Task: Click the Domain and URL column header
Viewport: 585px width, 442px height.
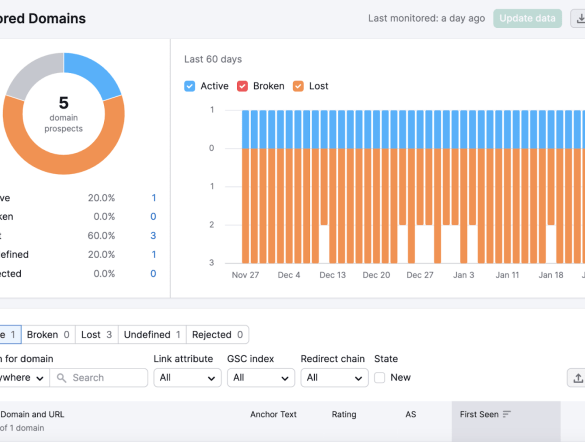Action: click(x=32, y=414)
